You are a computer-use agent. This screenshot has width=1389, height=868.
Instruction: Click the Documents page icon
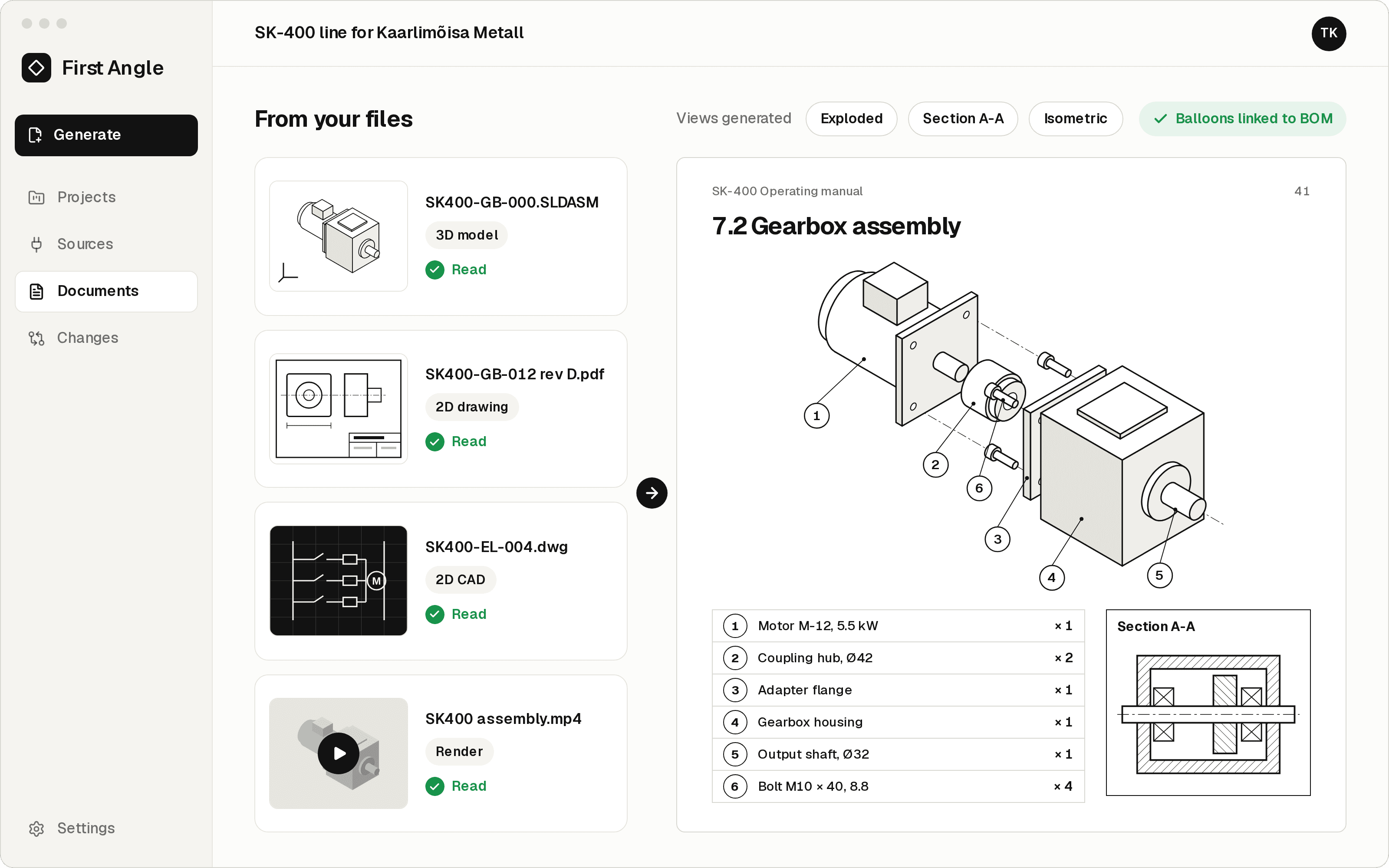tap(37, 292)
